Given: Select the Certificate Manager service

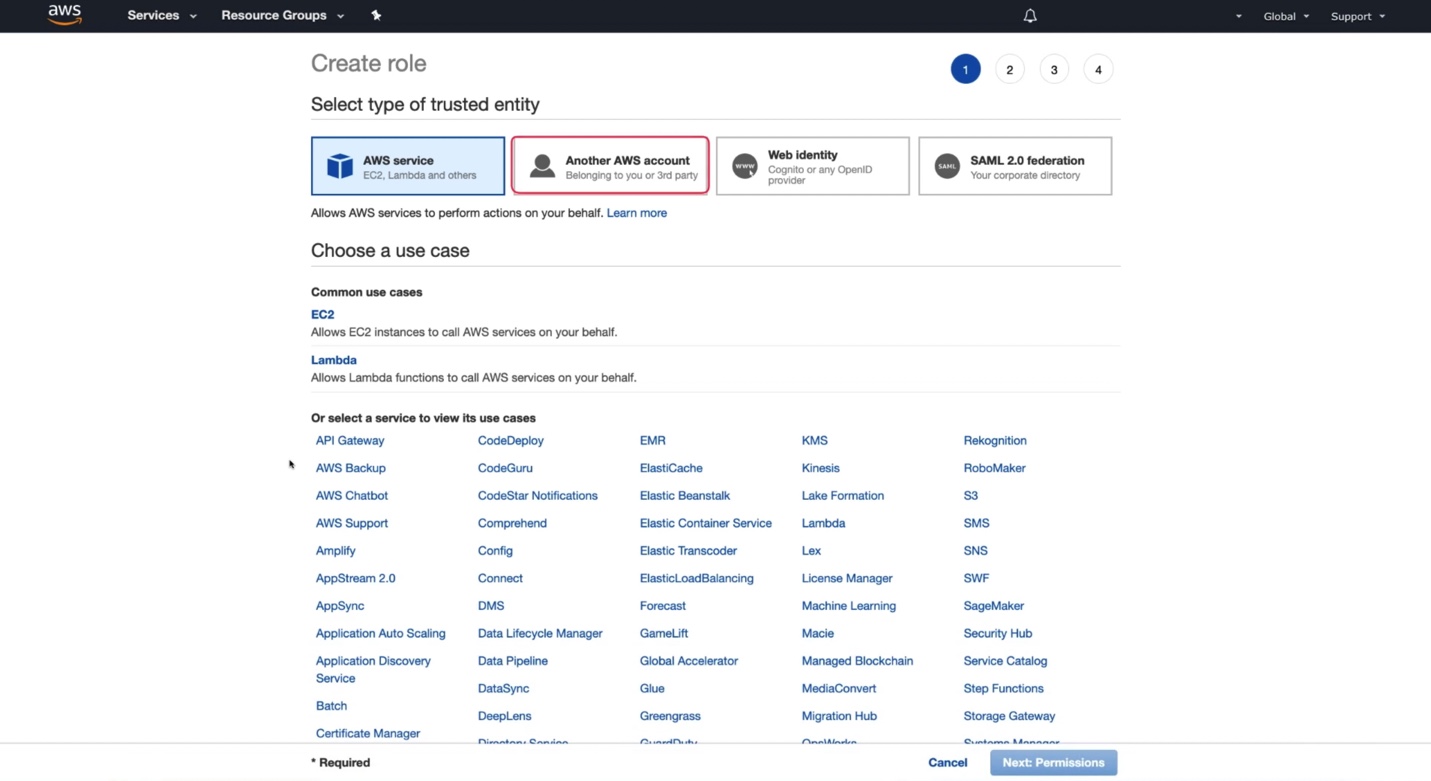Looking at the screenshot, I should (x=368, y=733).
